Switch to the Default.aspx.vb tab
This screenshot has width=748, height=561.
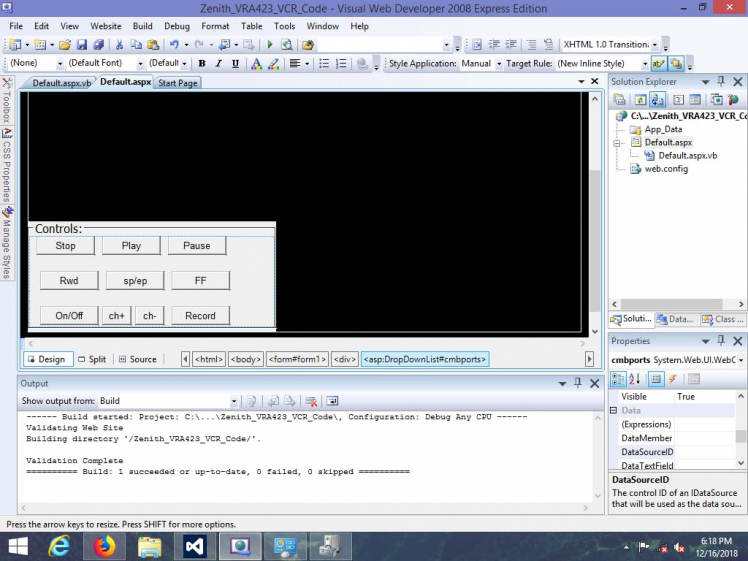[62, 83]
